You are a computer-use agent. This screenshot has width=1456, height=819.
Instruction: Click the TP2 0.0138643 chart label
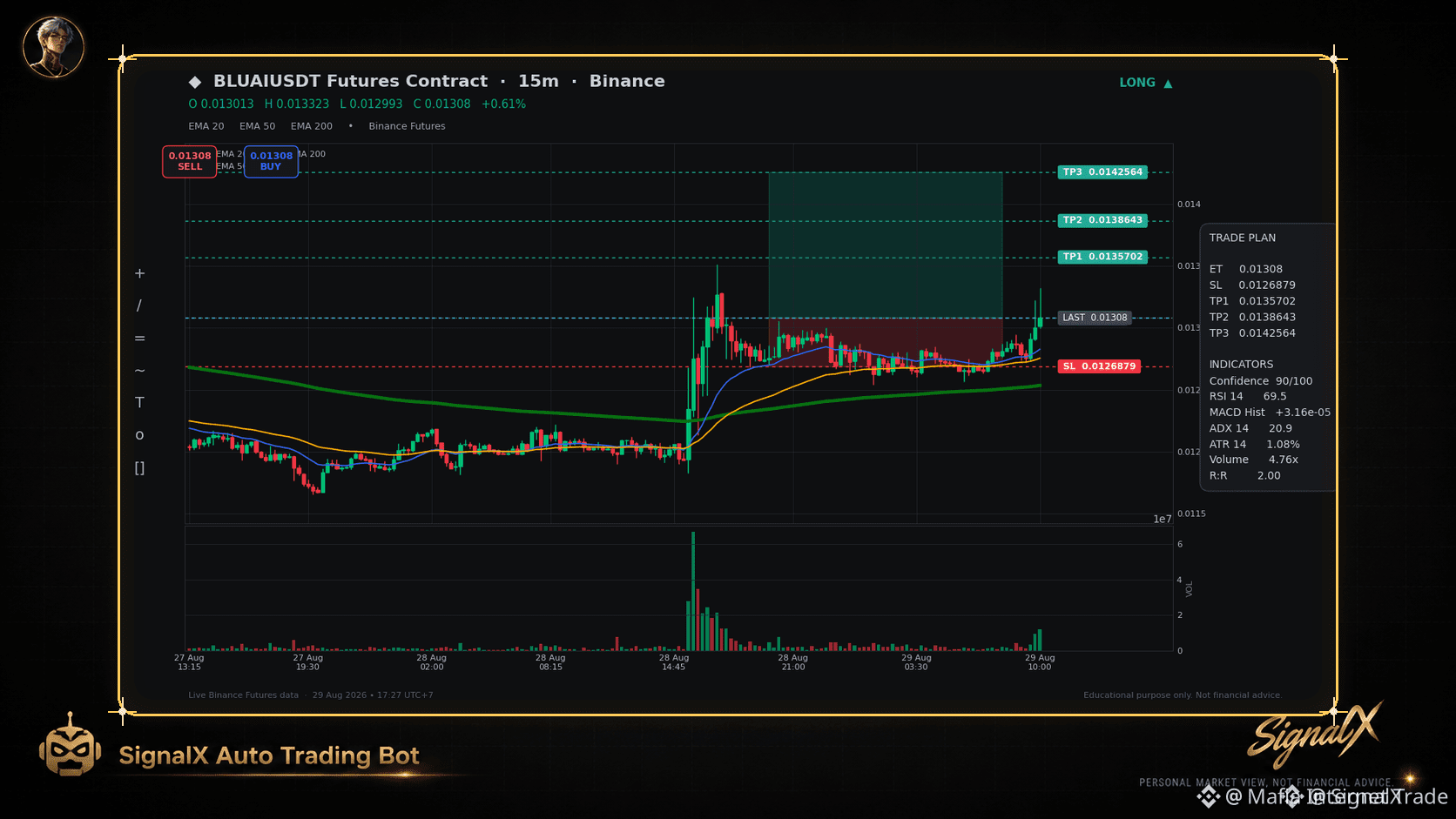pos(1102,220)
